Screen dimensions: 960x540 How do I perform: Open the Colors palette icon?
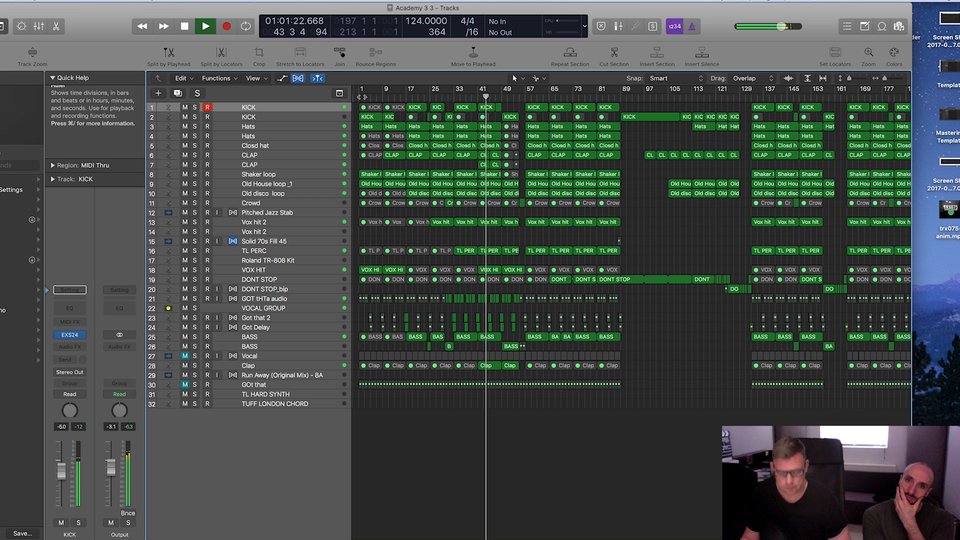(894, 53)
